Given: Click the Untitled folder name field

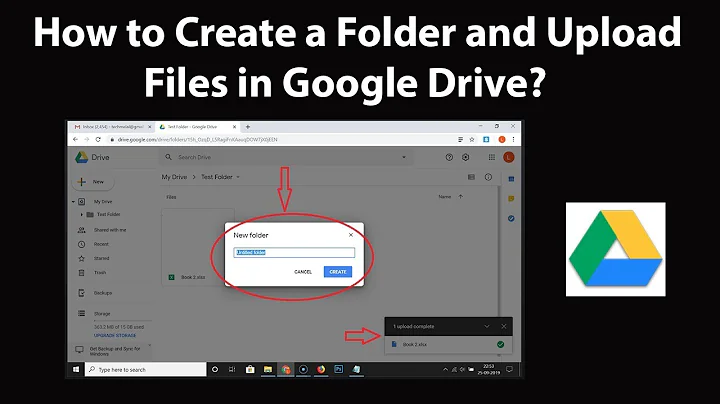Looking at the screenshot, I should [x=294, y=252].
